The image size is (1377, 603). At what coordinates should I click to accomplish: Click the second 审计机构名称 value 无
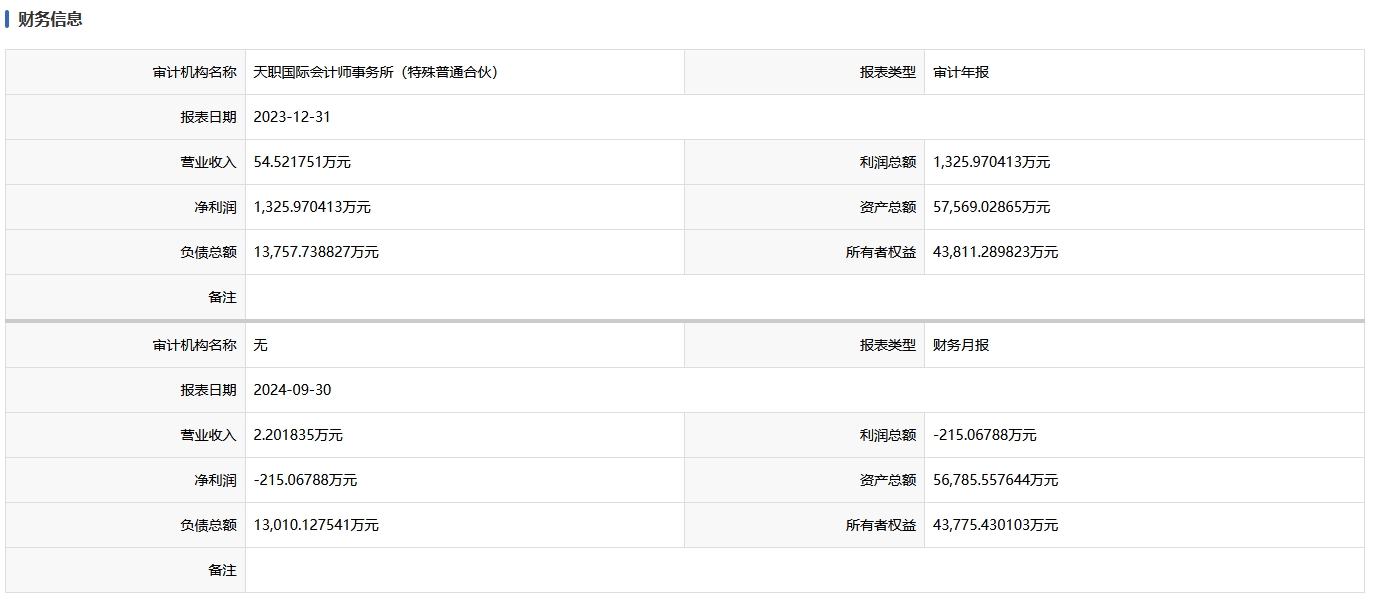click(261, 345)
